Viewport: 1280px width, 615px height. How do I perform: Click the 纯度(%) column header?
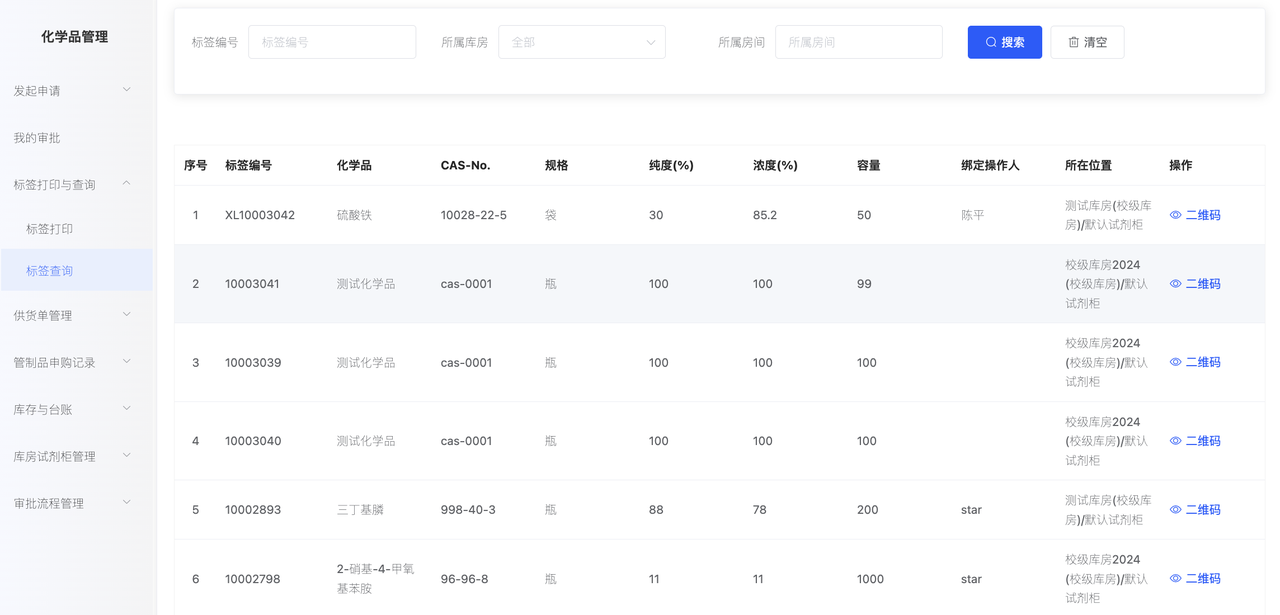671,165
